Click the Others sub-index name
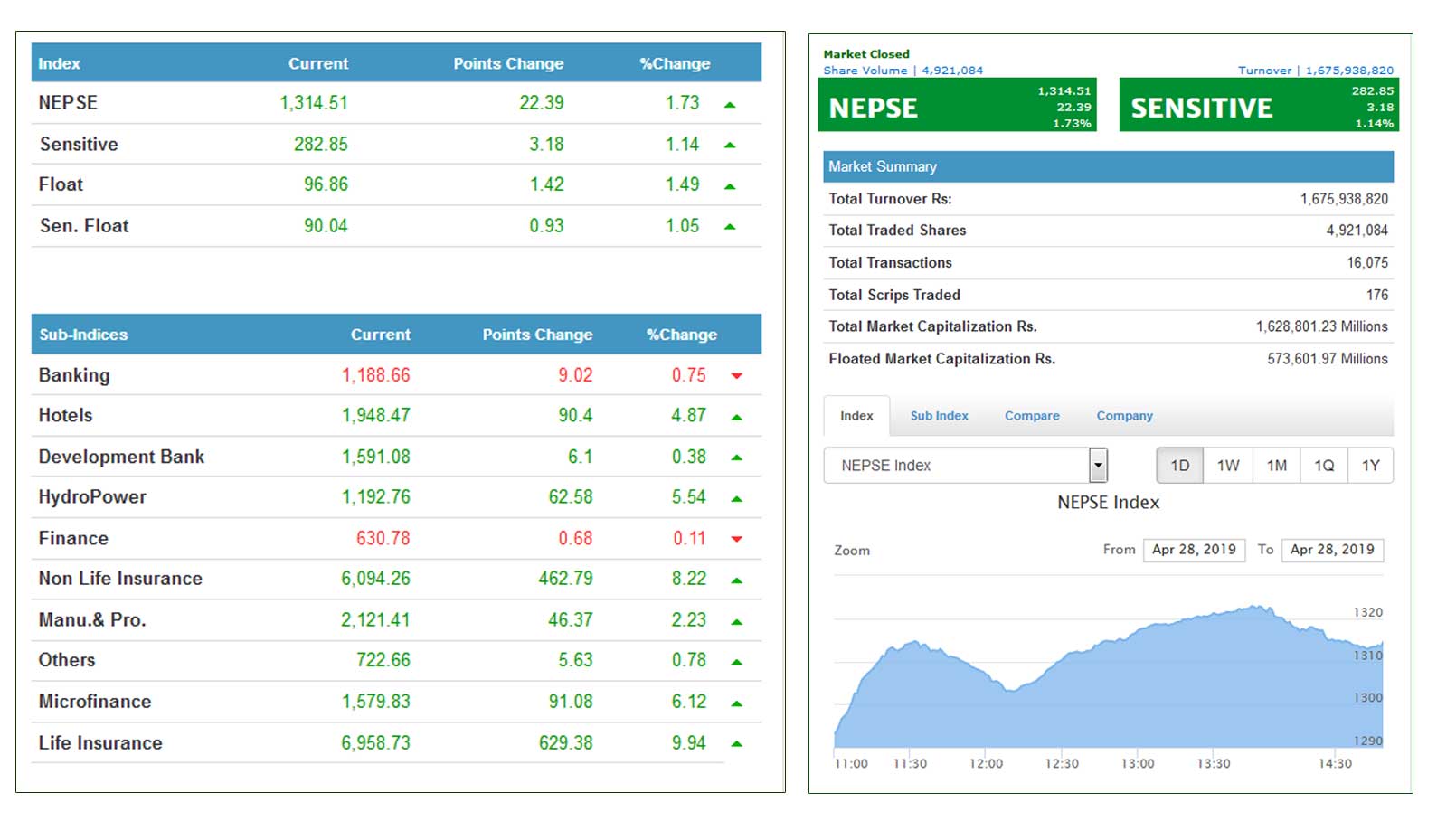 [67, 660]
